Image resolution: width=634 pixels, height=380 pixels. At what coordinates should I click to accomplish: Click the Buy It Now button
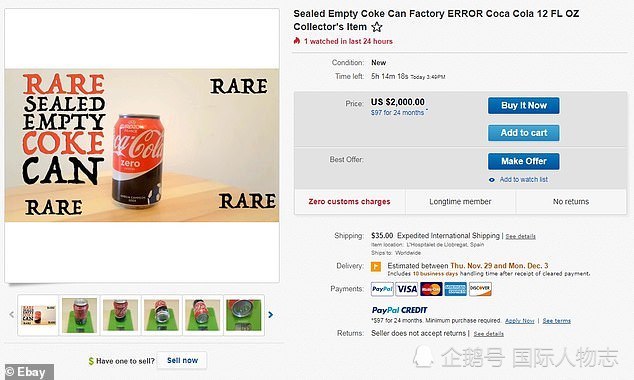click(x=524, y=106)
